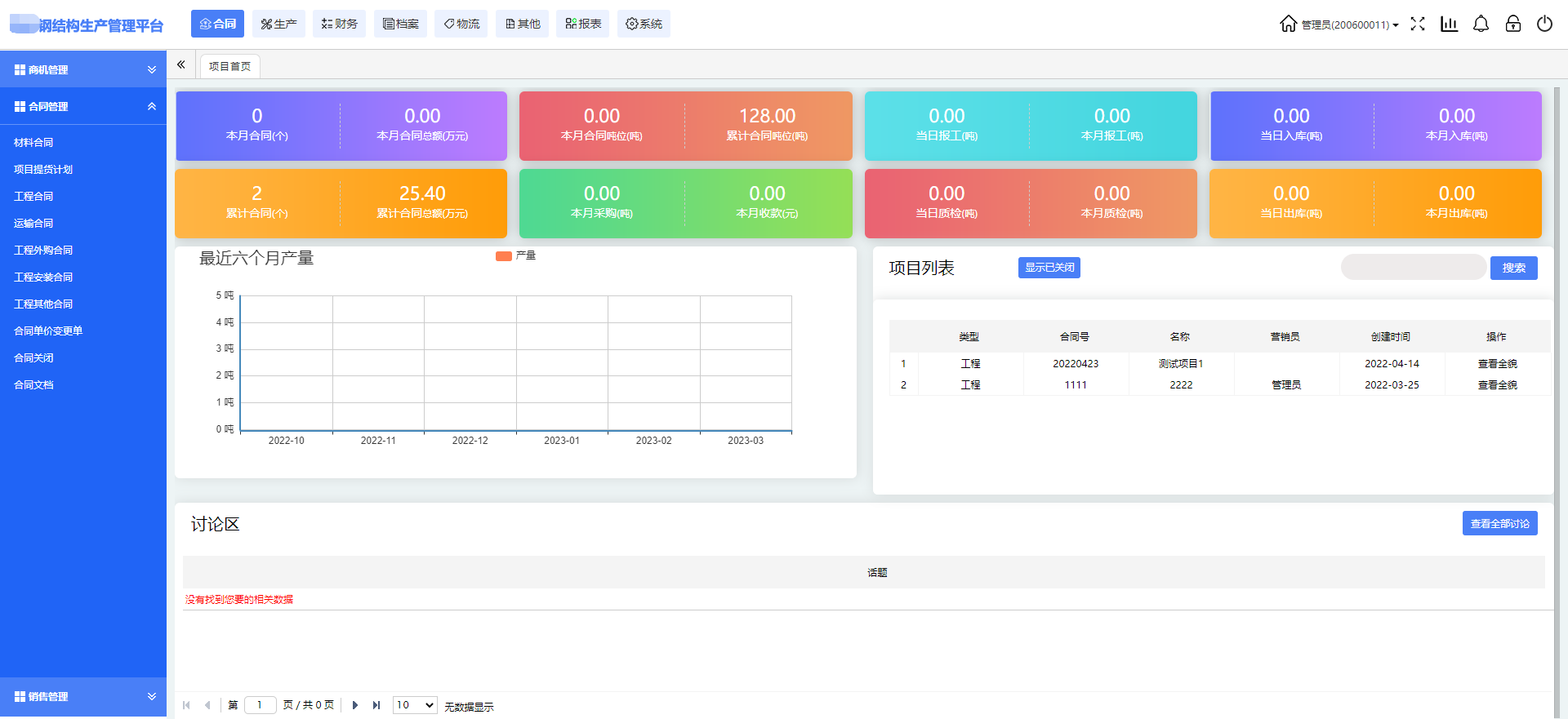Open the 档案 top menu
This screenshot has height=719, width=1568.
[400, 24]
